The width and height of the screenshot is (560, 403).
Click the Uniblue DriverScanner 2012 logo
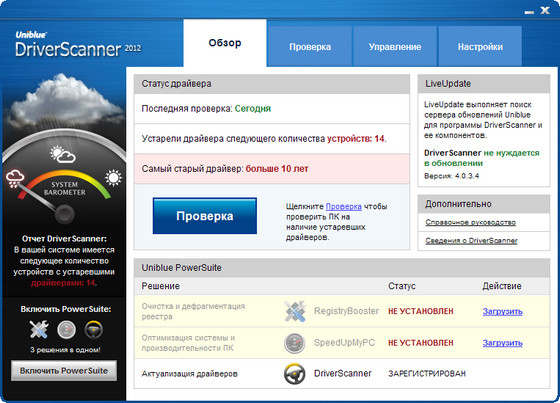78,44
